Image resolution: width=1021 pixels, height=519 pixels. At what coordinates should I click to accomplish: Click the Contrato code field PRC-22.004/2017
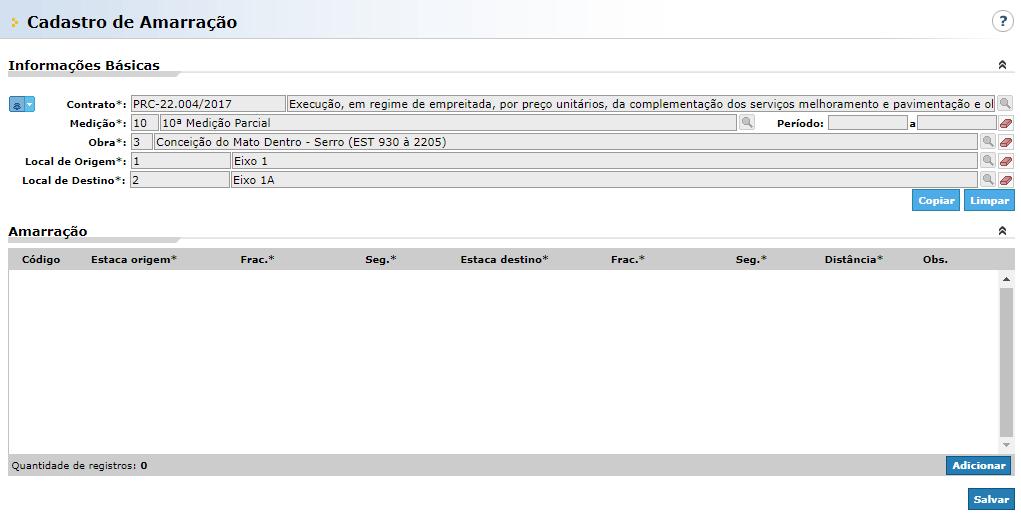pos(208,104)
